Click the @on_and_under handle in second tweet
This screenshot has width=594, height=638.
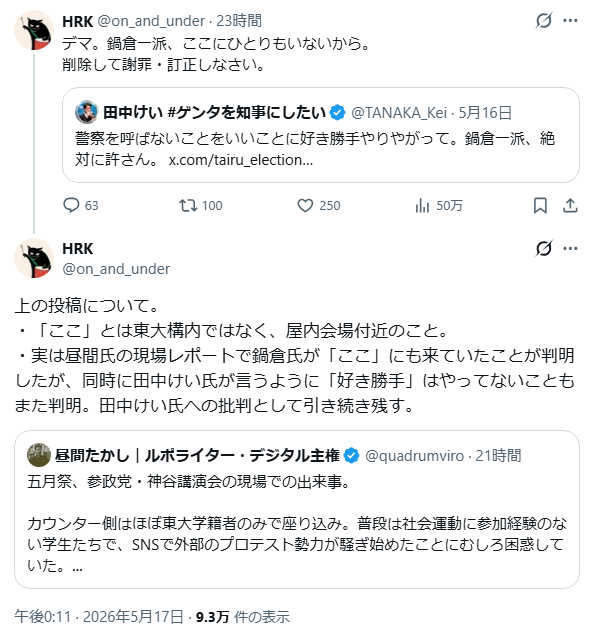point(116,269)
